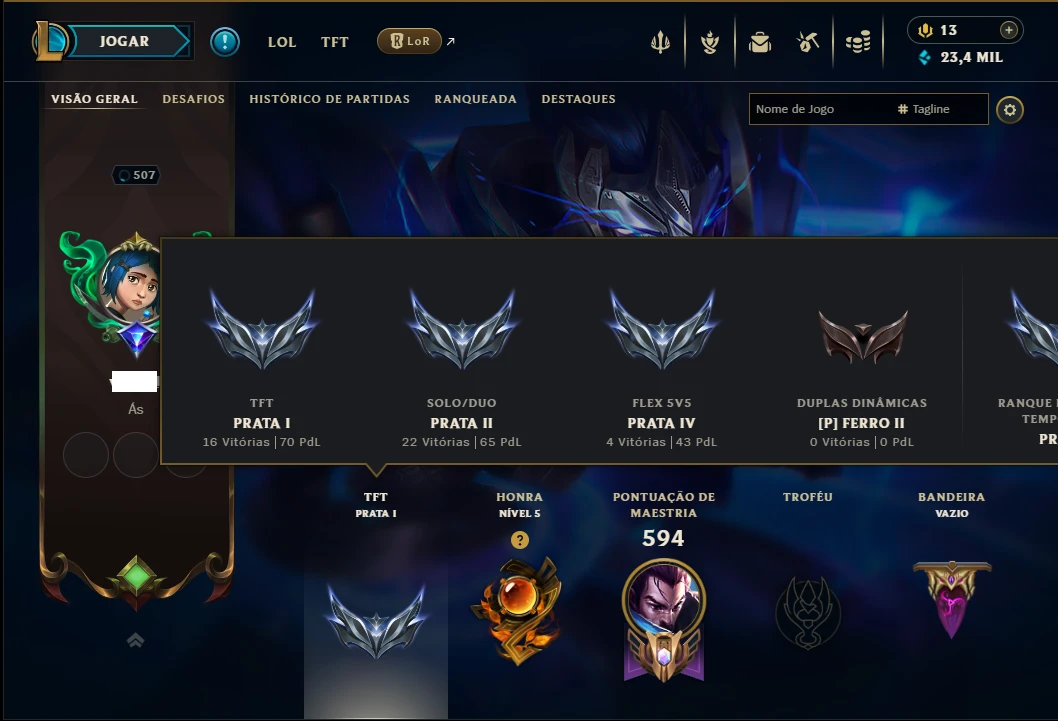Open the RANQUEADA tab
The image size is (1058, 721).
tap(476, 99)
